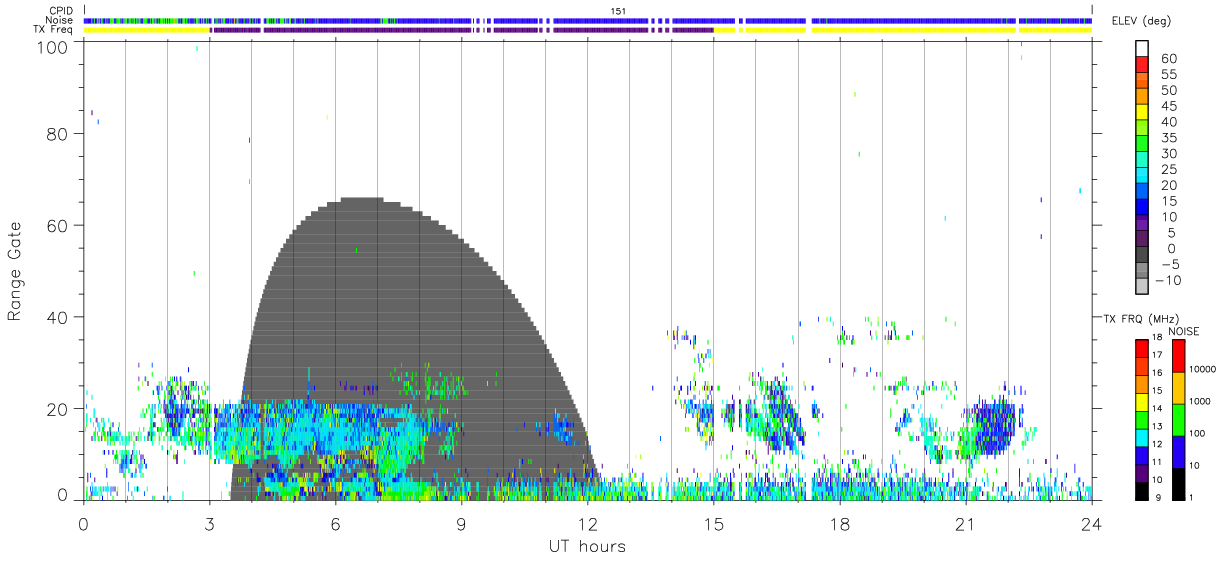Select the yellow swatch in the ELEV legend
This screenshot has width=1228, height=567.
pyautogui.click(x=1142, y=113)
